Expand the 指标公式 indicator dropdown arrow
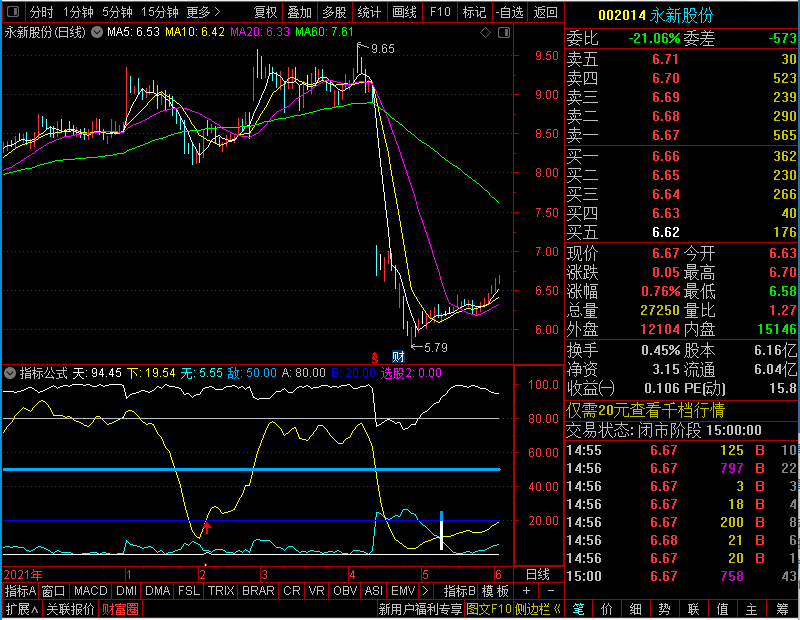 (10, 373)
